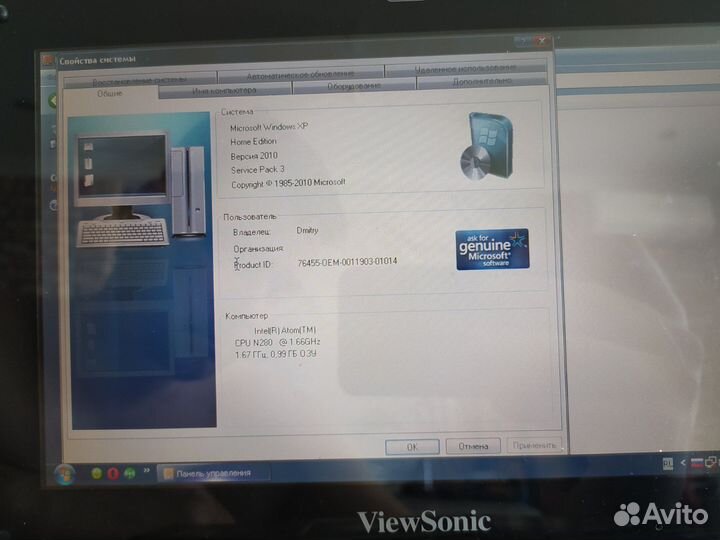720x540 pixels.
Task: Switch to Восстановление системы tab
Action: [x=139, y=80]
